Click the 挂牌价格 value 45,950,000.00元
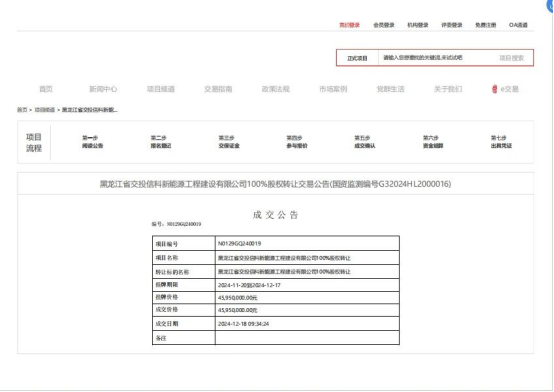Screen dimensions: 554x392 (x=237, y=298)
